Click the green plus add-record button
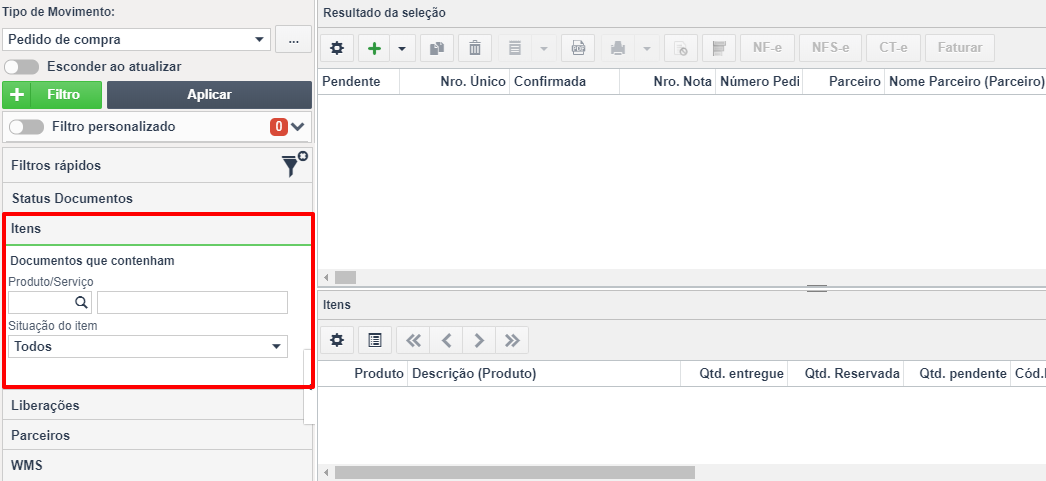This screenshot has height=481, width=1046. (374, 48)
